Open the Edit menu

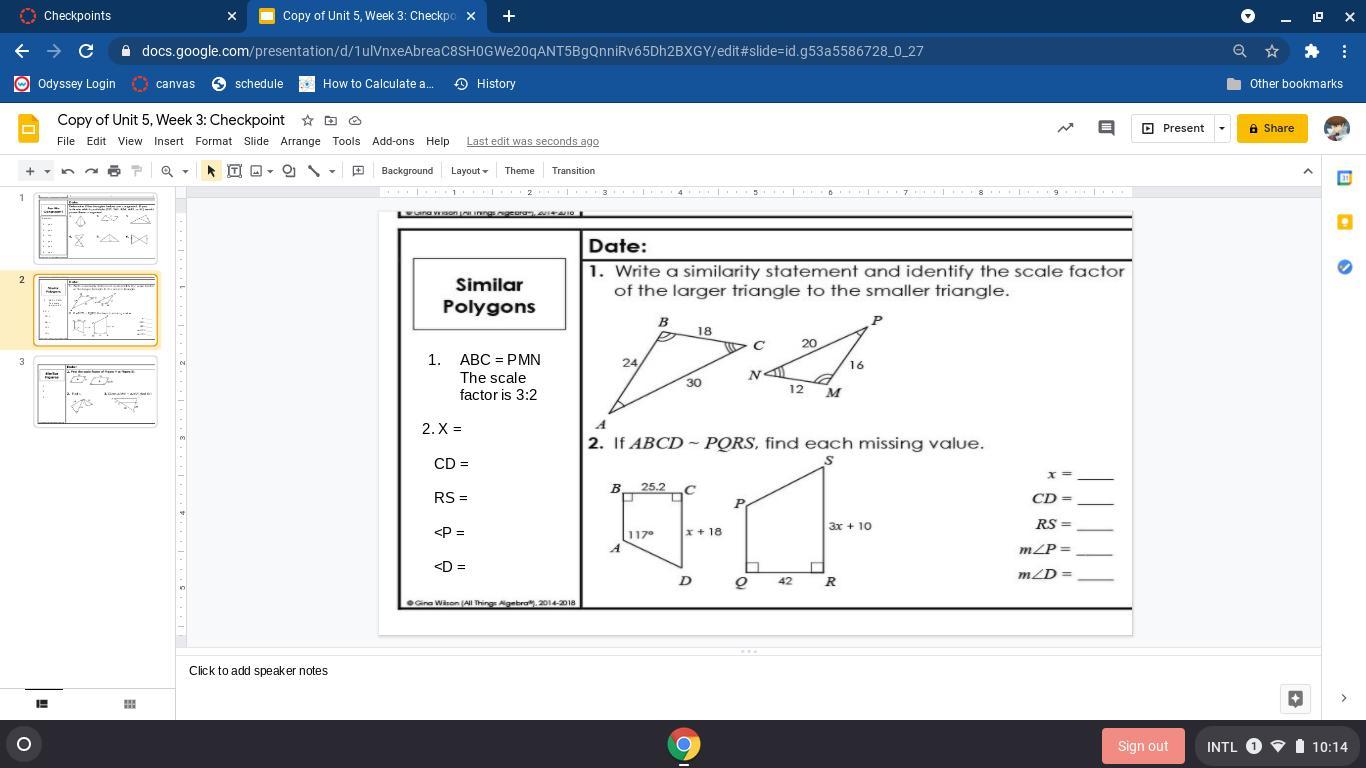pos(96,141)
